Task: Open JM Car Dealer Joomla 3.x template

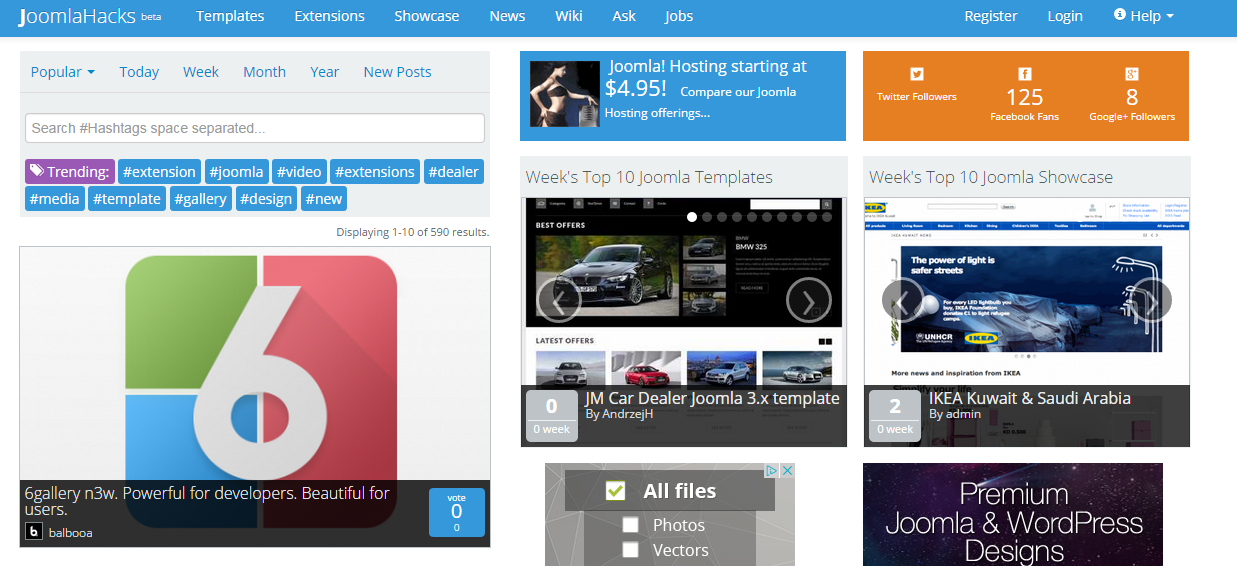Action: tap(712, 398)
